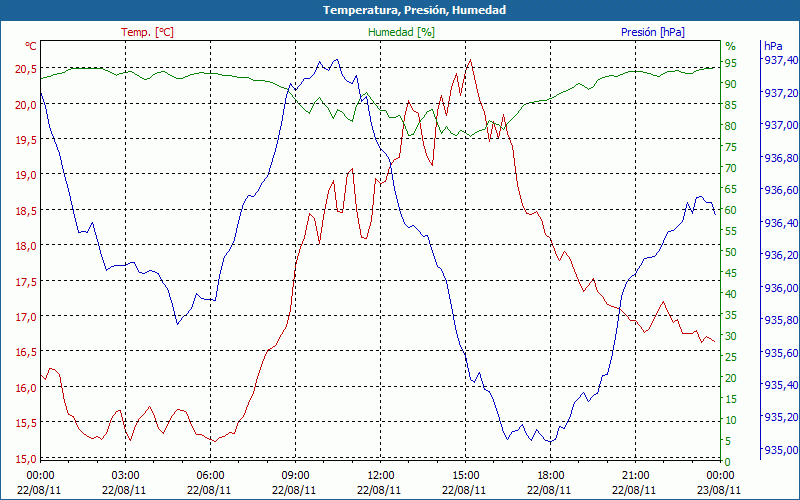The width and height of the screenshot is (800, 500).
Task: Click the 936,40 value on the pressure axis
Action: click(x=781, y=223)
